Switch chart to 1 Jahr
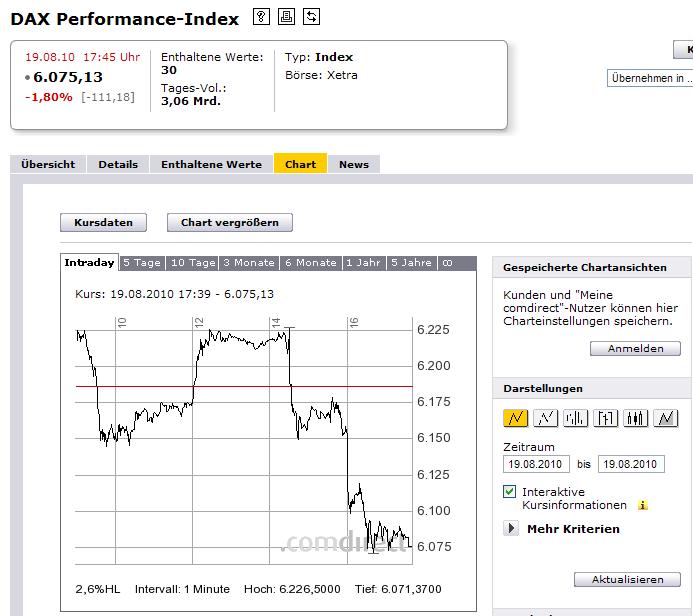 click(x=363, y=263)
